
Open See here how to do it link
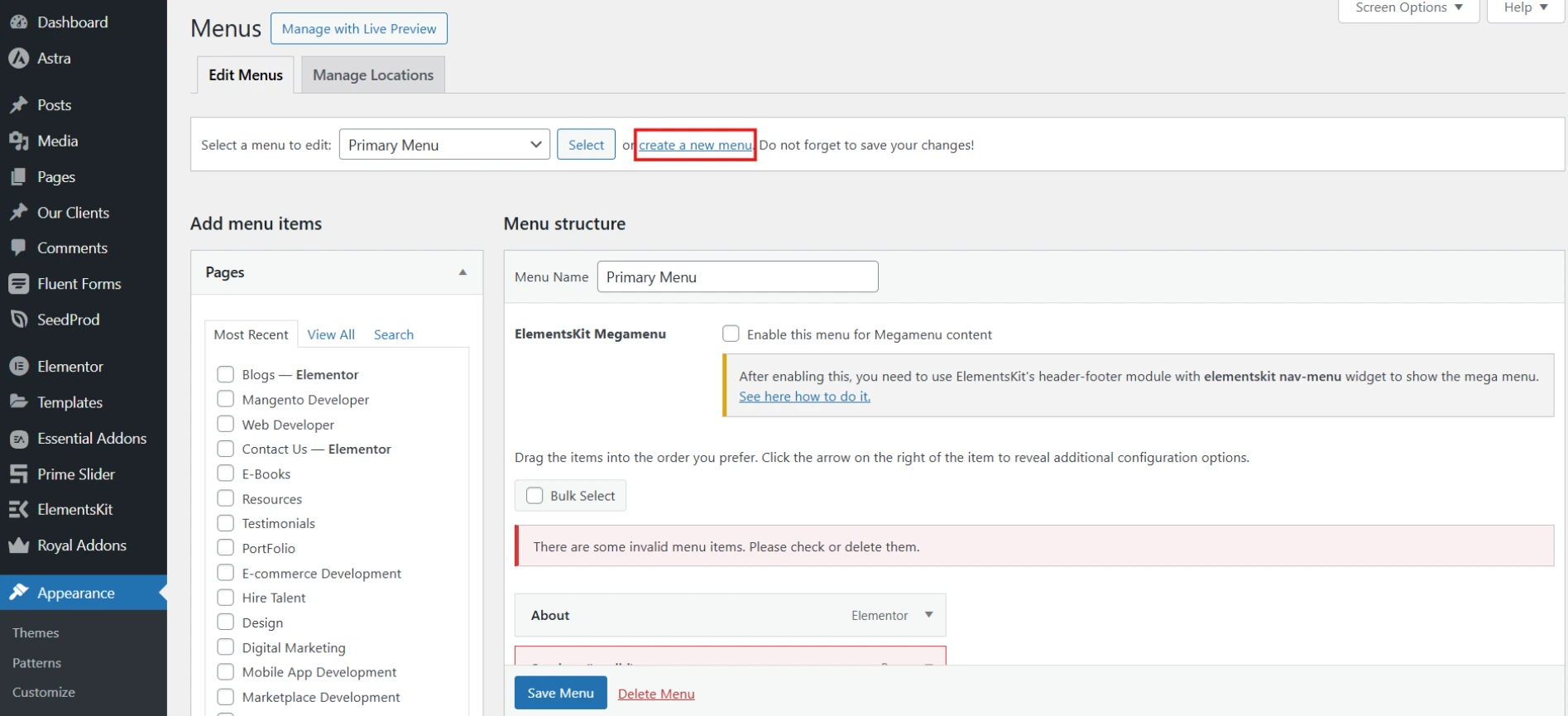pos(804,396)
